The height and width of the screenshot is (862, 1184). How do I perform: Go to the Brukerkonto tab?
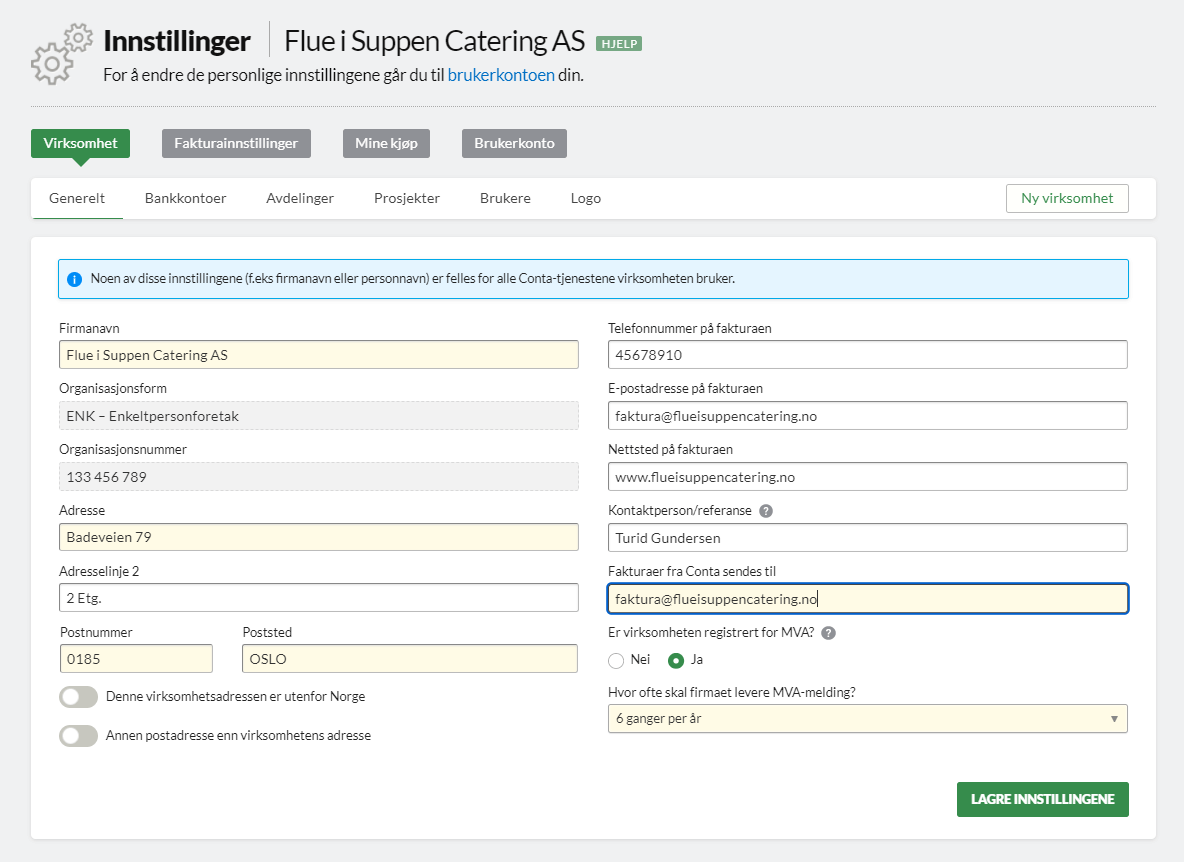514,143
